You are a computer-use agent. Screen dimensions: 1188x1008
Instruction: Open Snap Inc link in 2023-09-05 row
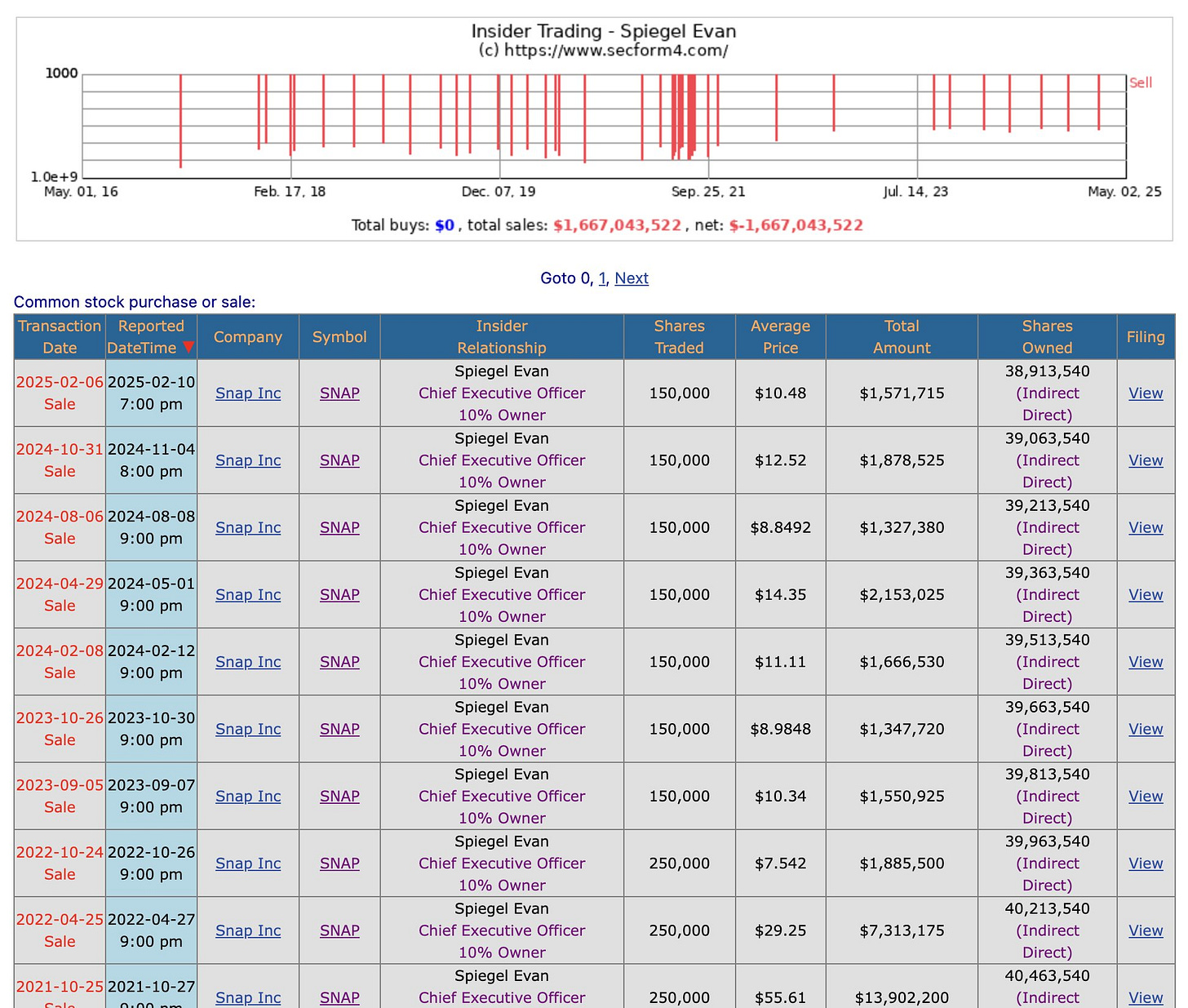coord(248,797)
